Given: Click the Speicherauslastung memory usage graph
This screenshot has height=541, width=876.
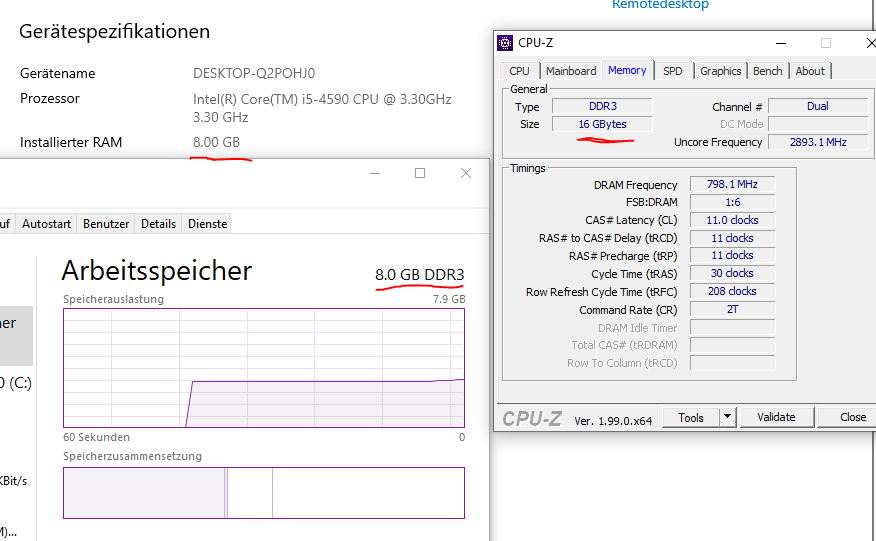Looking at the screenshot, I should [264, 368].
